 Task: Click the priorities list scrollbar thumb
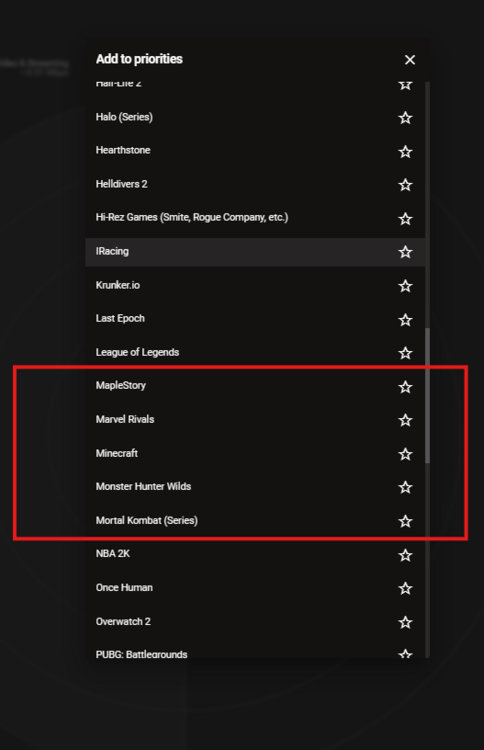tap(427, 395)
